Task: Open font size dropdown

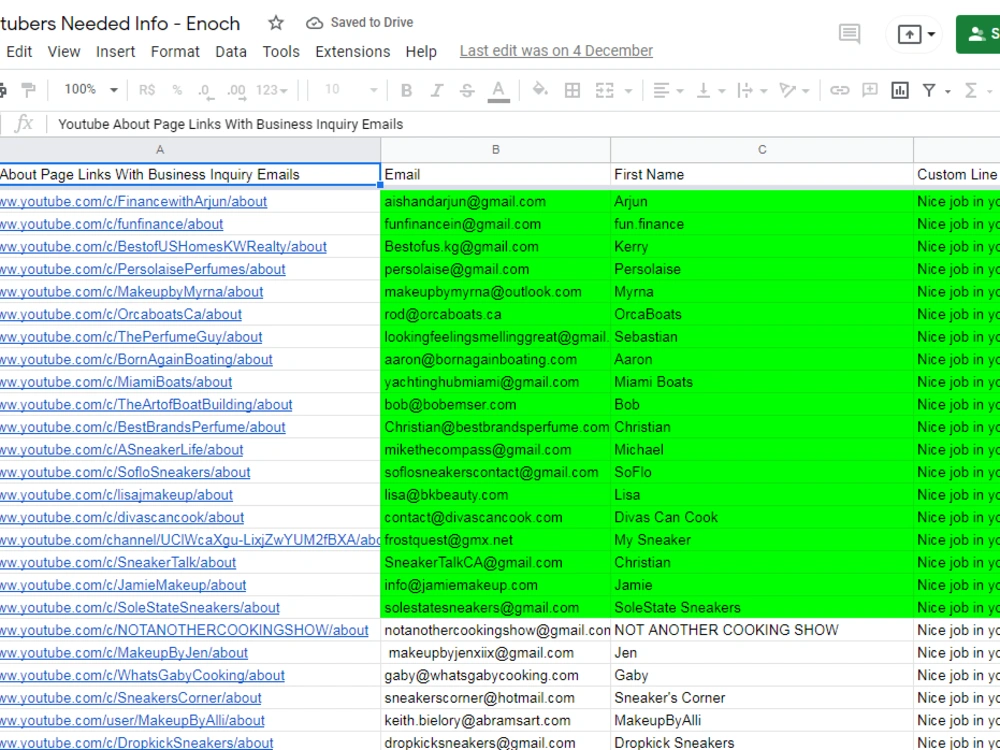Action: (x=349, y=89)
